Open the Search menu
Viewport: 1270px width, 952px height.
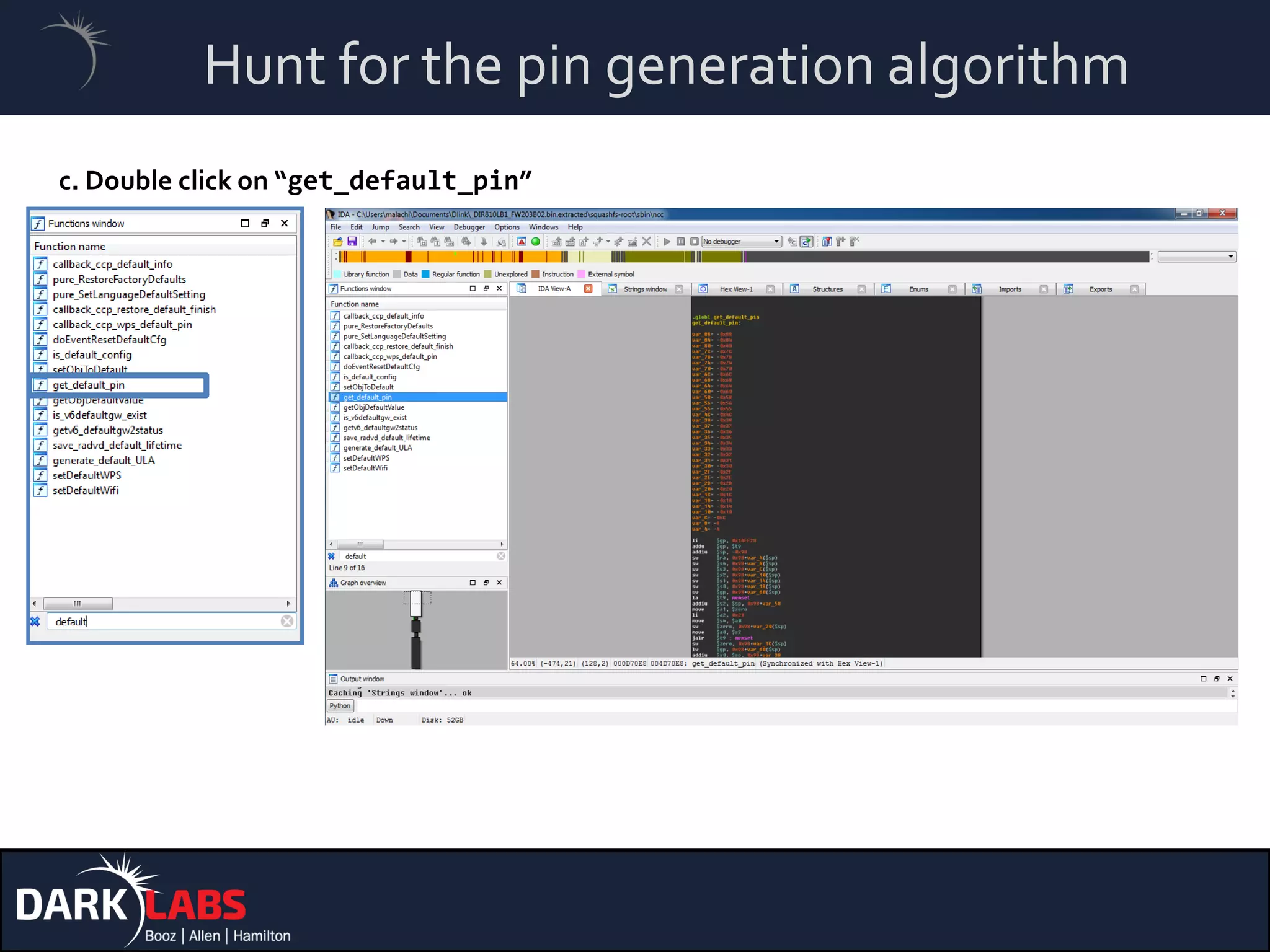coord(409,227)
